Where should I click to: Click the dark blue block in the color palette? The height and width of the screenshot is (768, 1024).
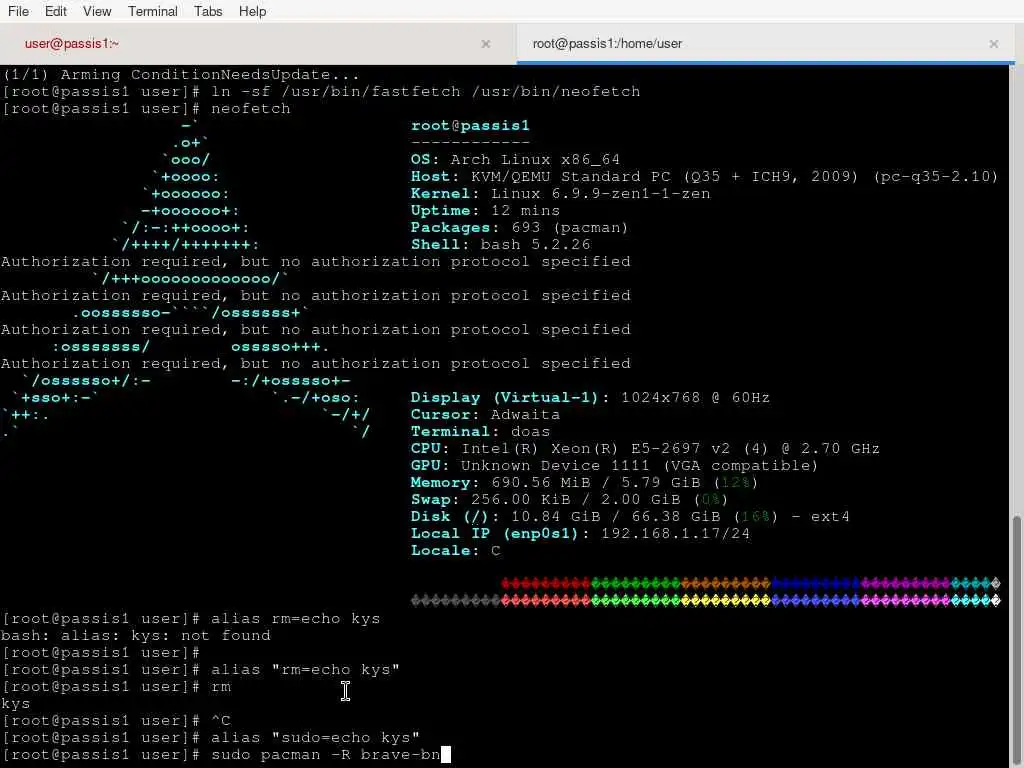tap(816, 583)
